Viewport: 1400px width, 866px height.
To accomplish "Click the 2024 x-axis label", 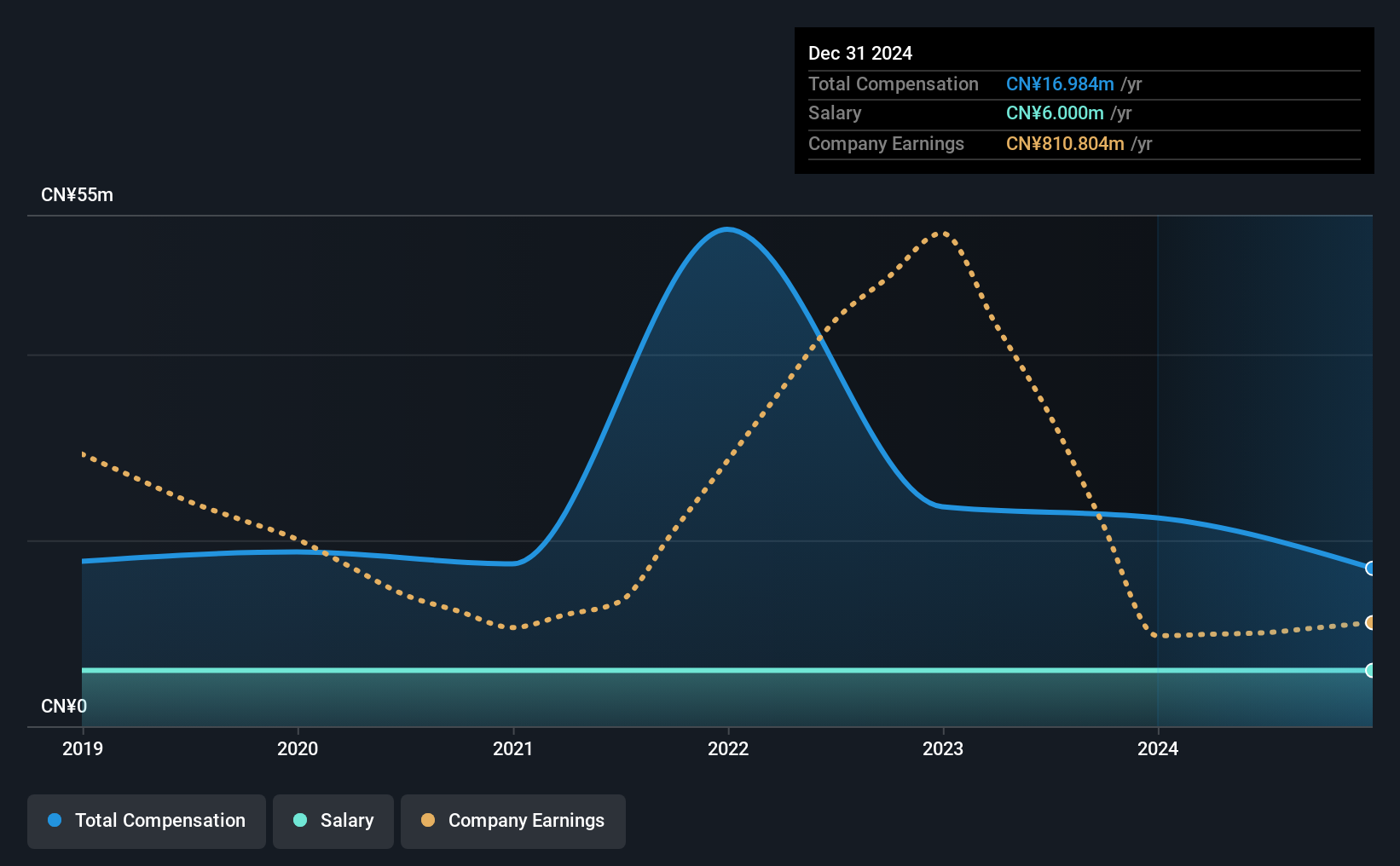I will [1158, 748].
